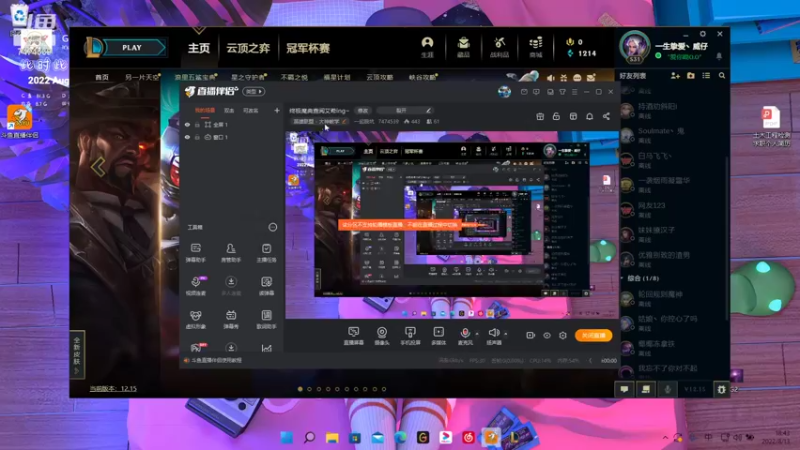Select friend Soulmate丶鬼 in friends list
Screen dimensions: 800x450
point(671,135)
